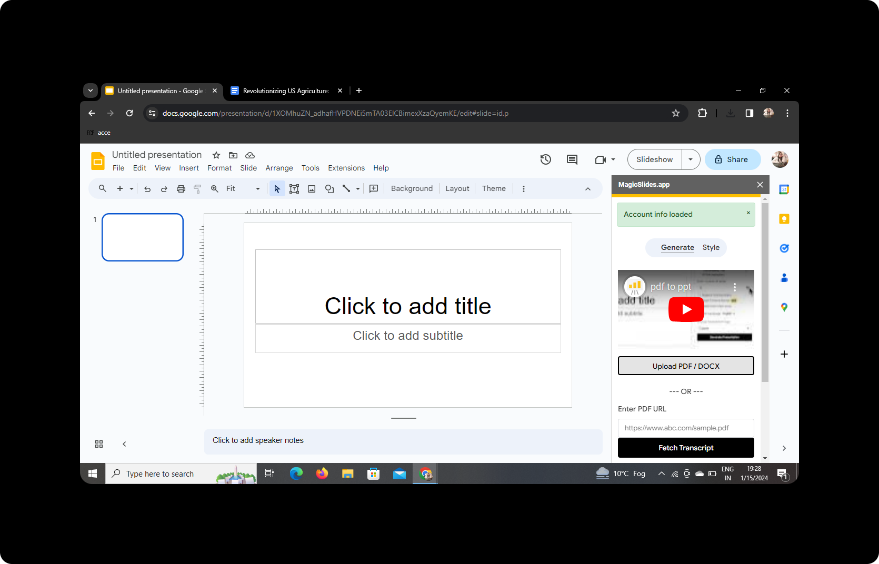Get add-ons plus icon in side panel
The image size is (879, 564).
pos(784,354)
